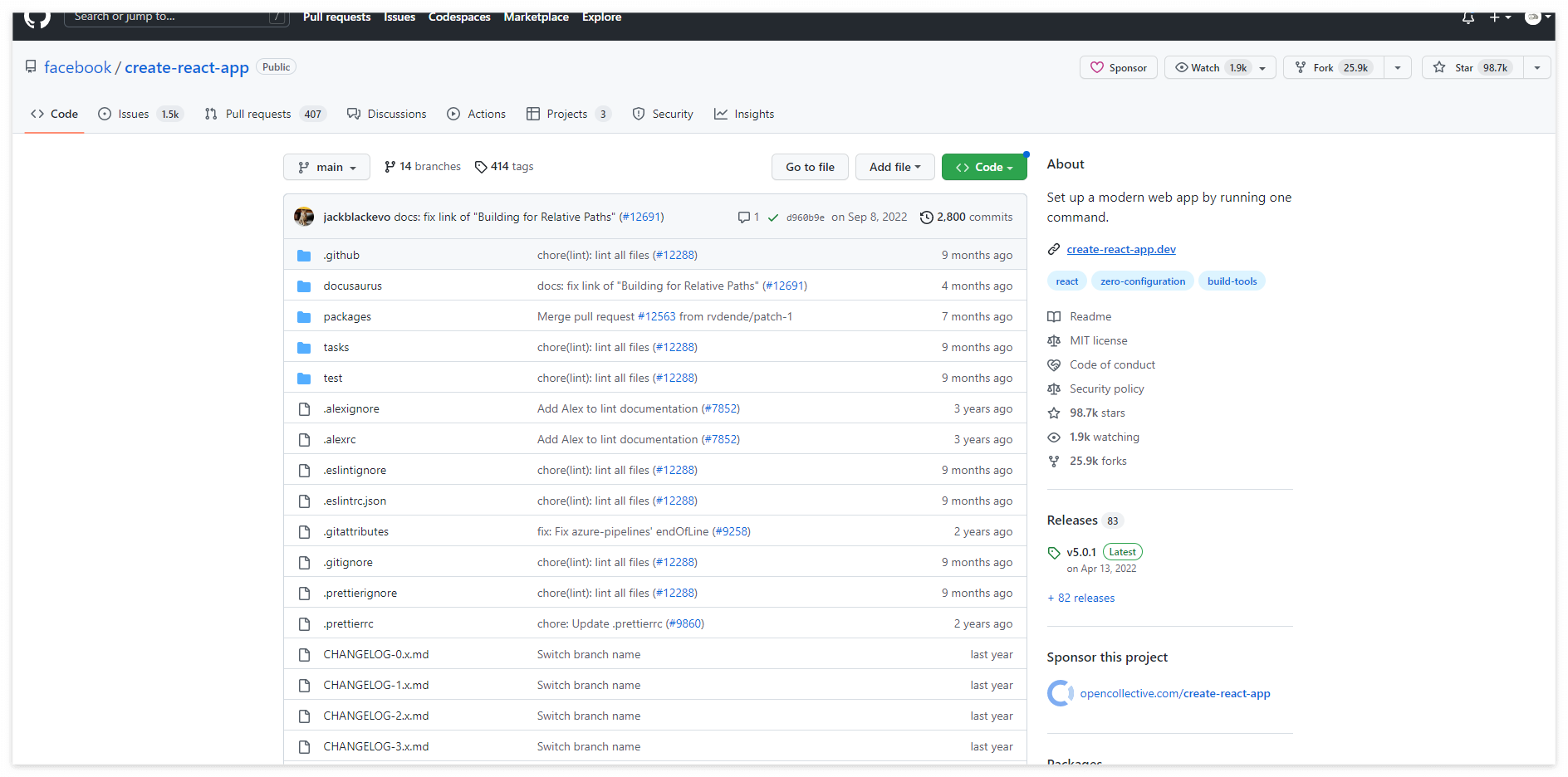
Task: Open the .prettierrc file
Action: point(348,623)
